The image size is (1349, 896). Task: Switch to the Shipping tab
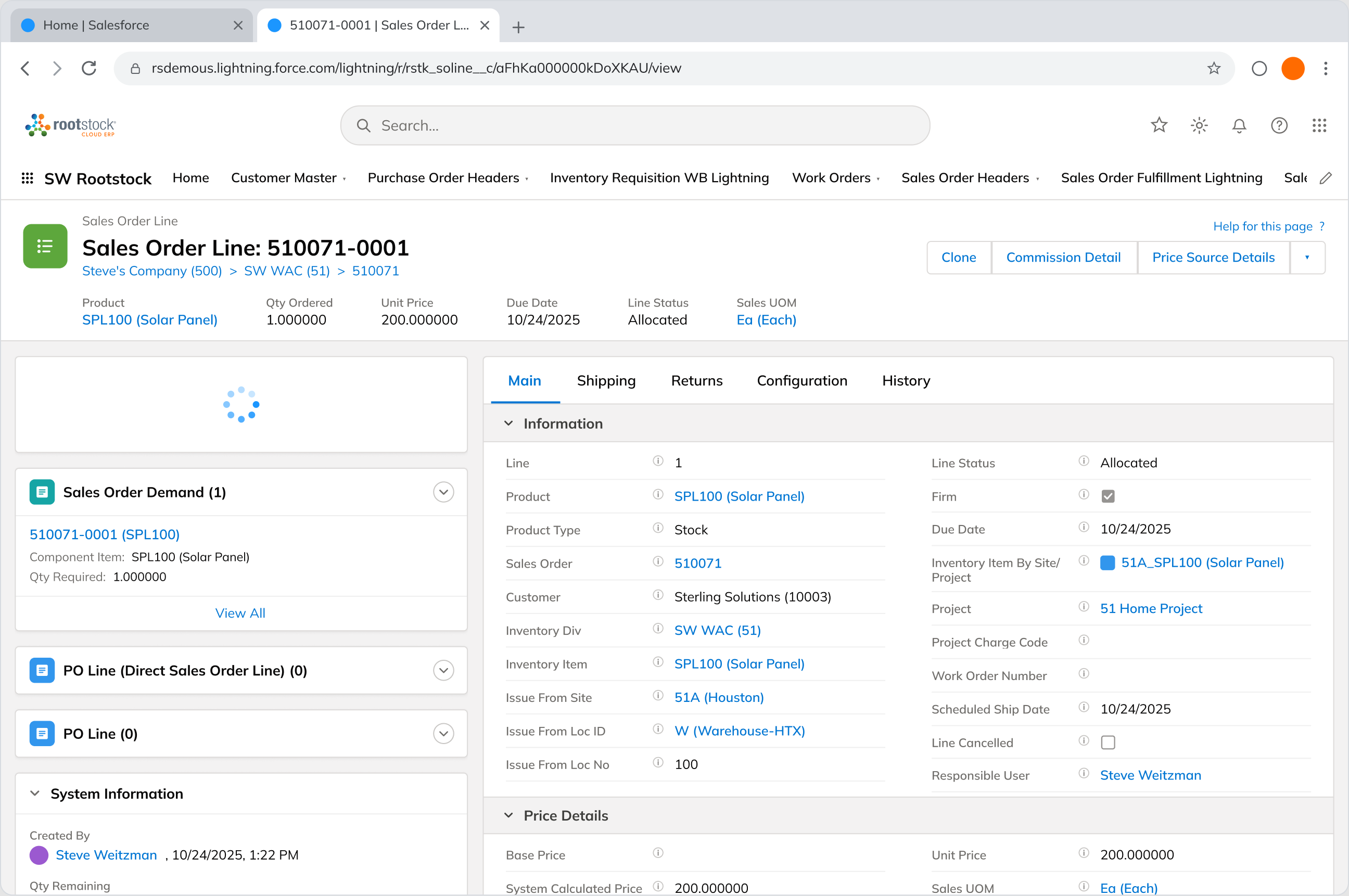tap(606, 380)
